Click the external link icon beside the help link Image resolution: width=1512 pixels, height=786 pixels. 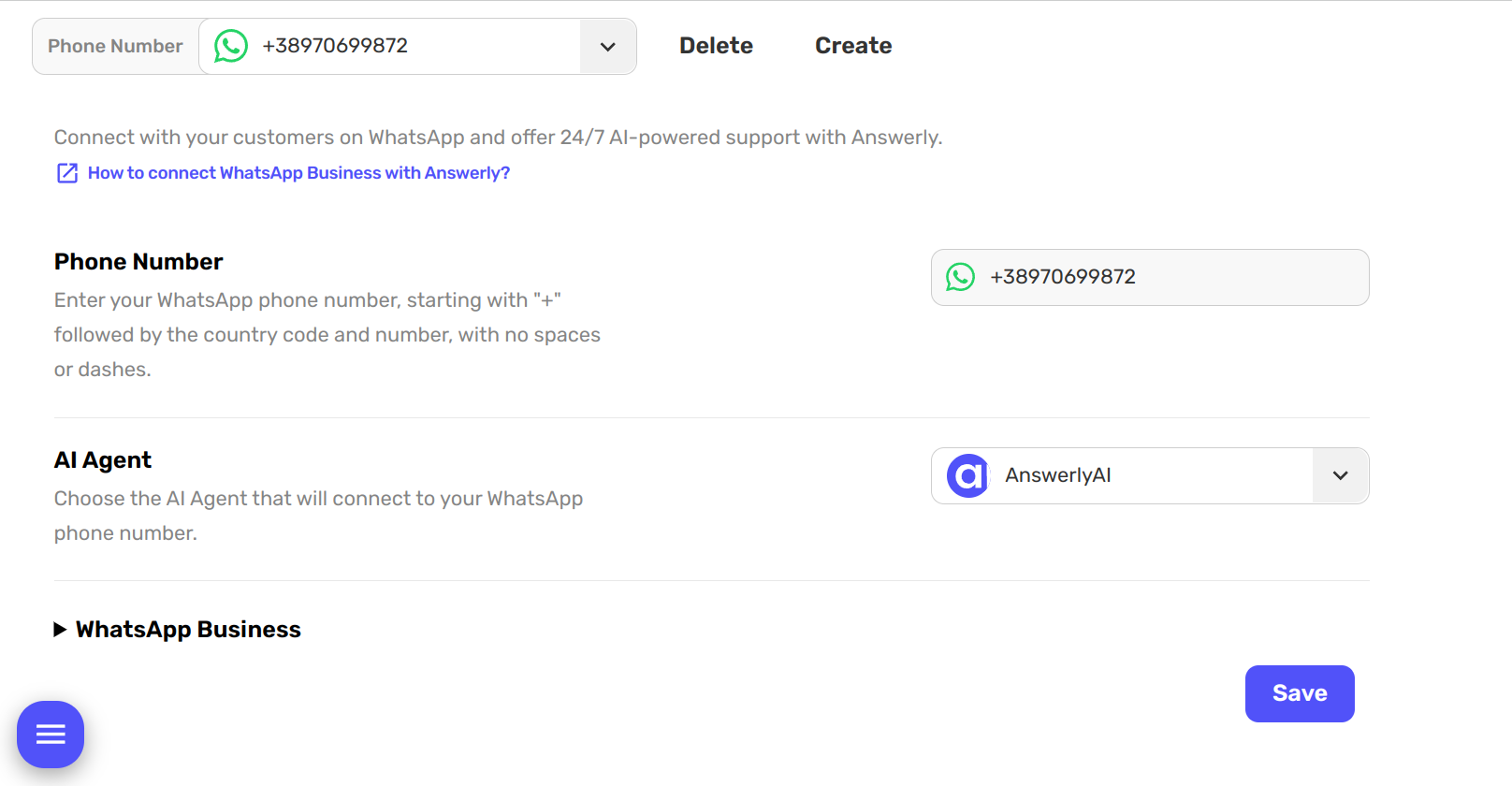(x=67, y=173)
